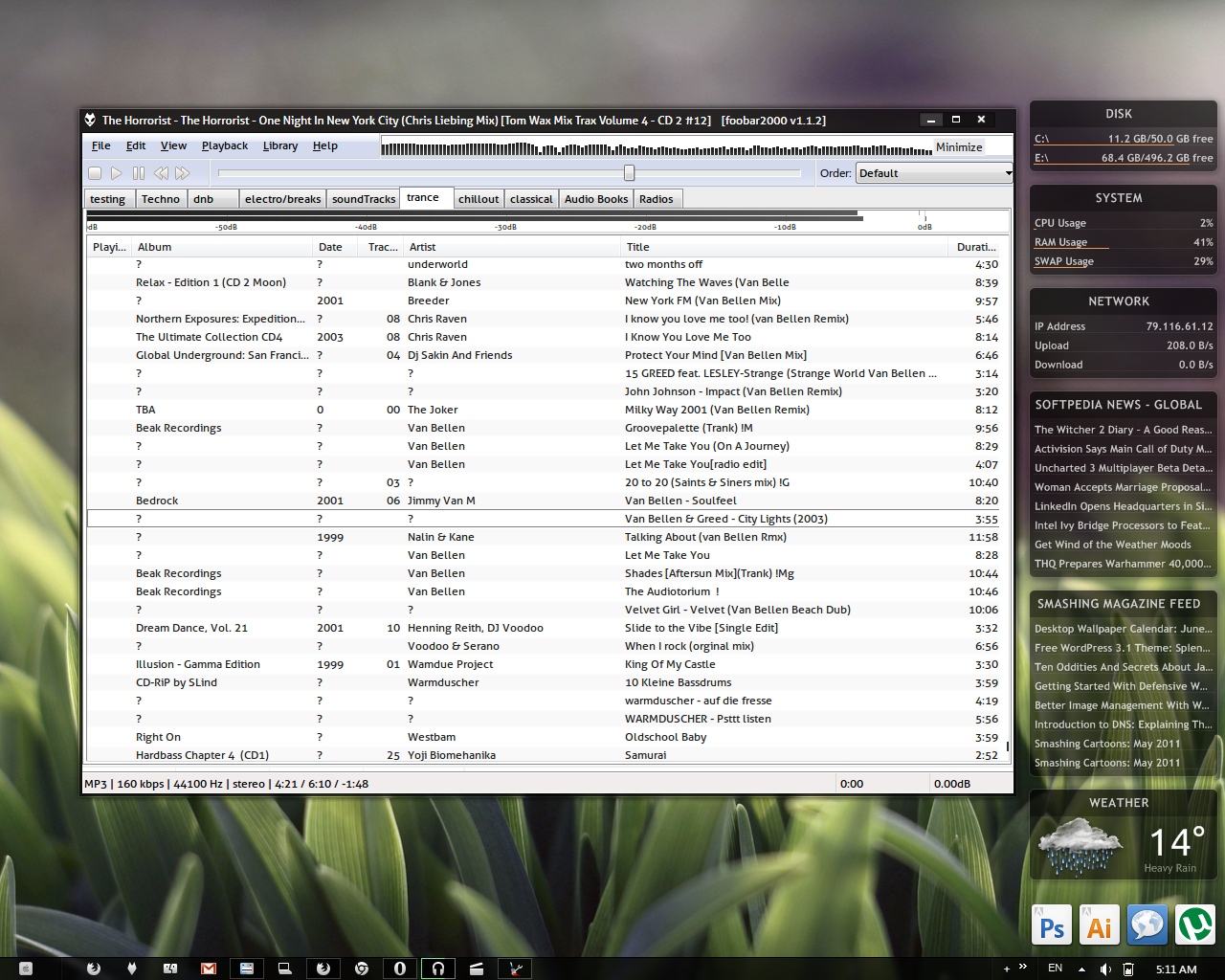Open Gmail from the taskbar
The height and width of the screenshot is (980, 1225).
click(208, 969)
